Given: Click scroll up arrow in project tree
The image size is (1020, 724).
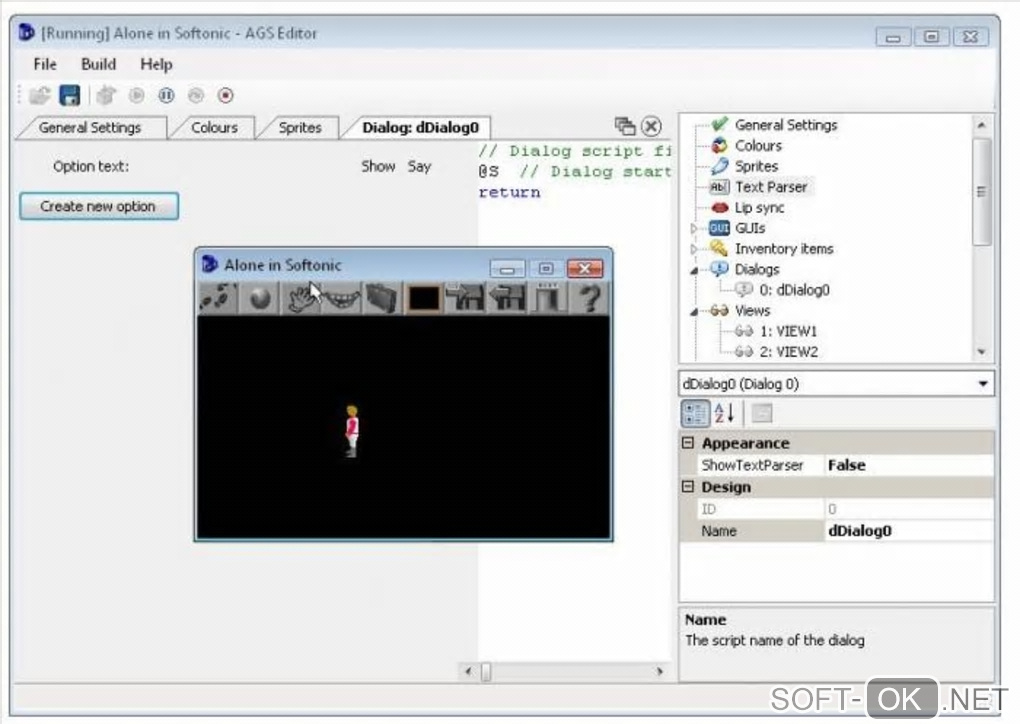Looking at the screenshot, I should [982, 125].
